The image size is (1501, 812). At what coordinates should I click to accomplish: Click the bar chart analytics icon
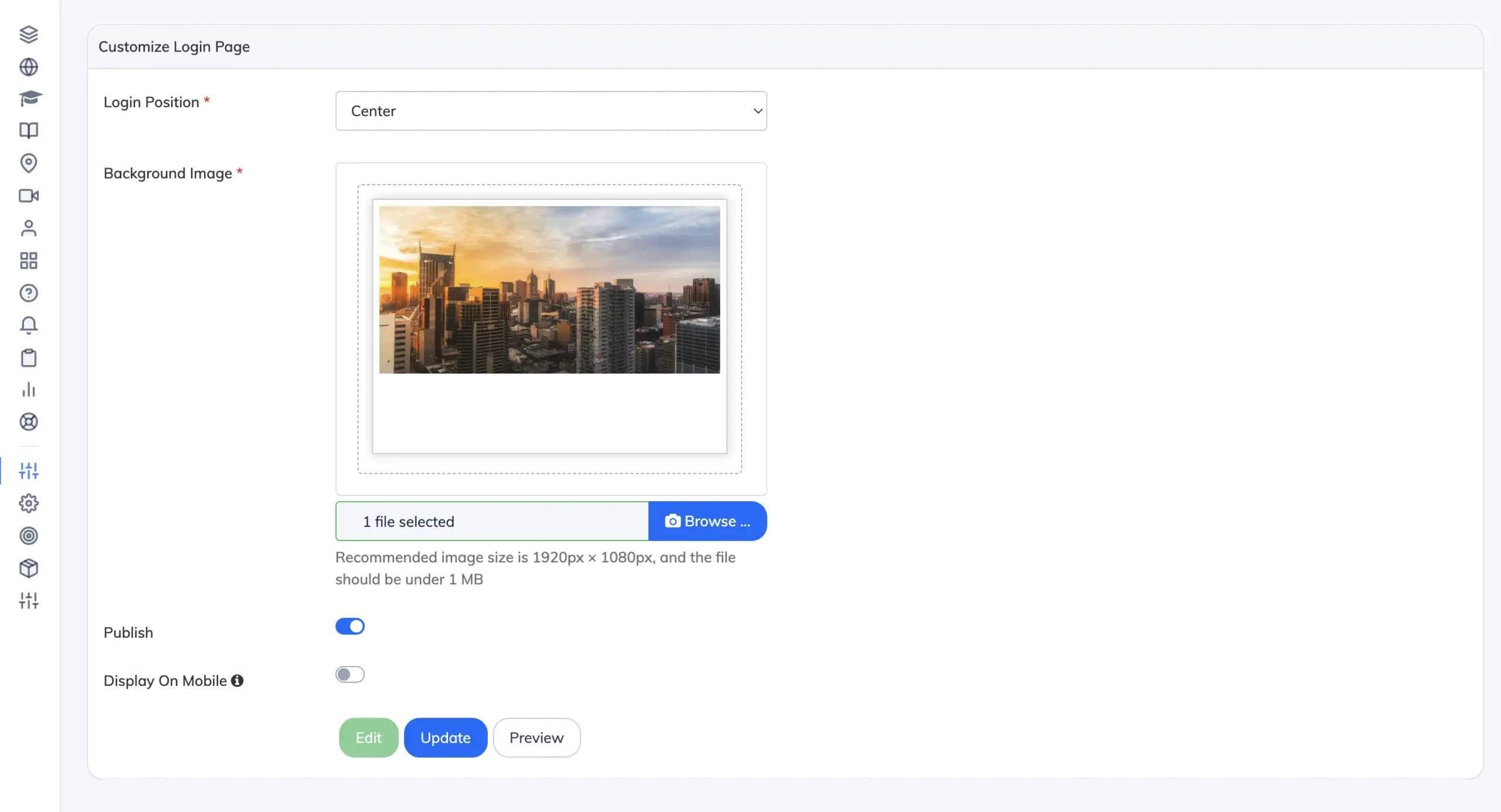29,390
